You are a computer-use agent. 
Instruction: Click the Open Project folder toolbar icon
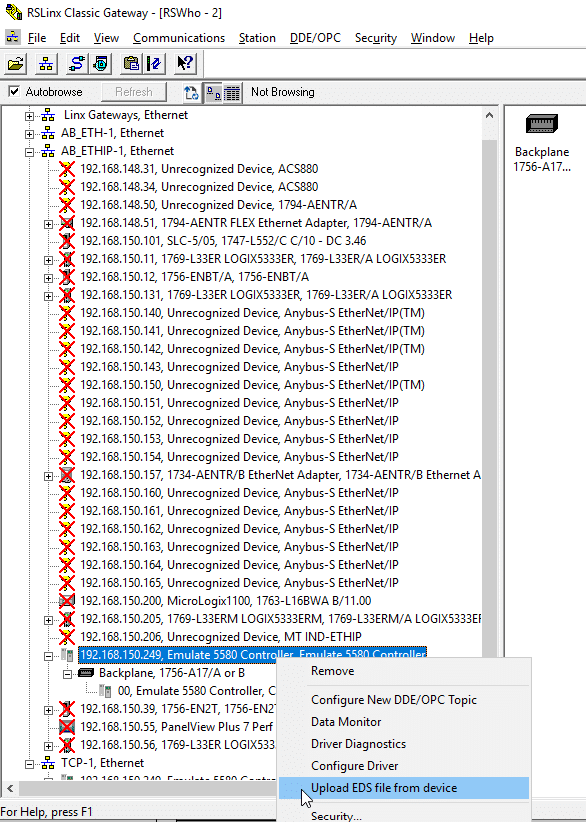[x=16, y=64]
